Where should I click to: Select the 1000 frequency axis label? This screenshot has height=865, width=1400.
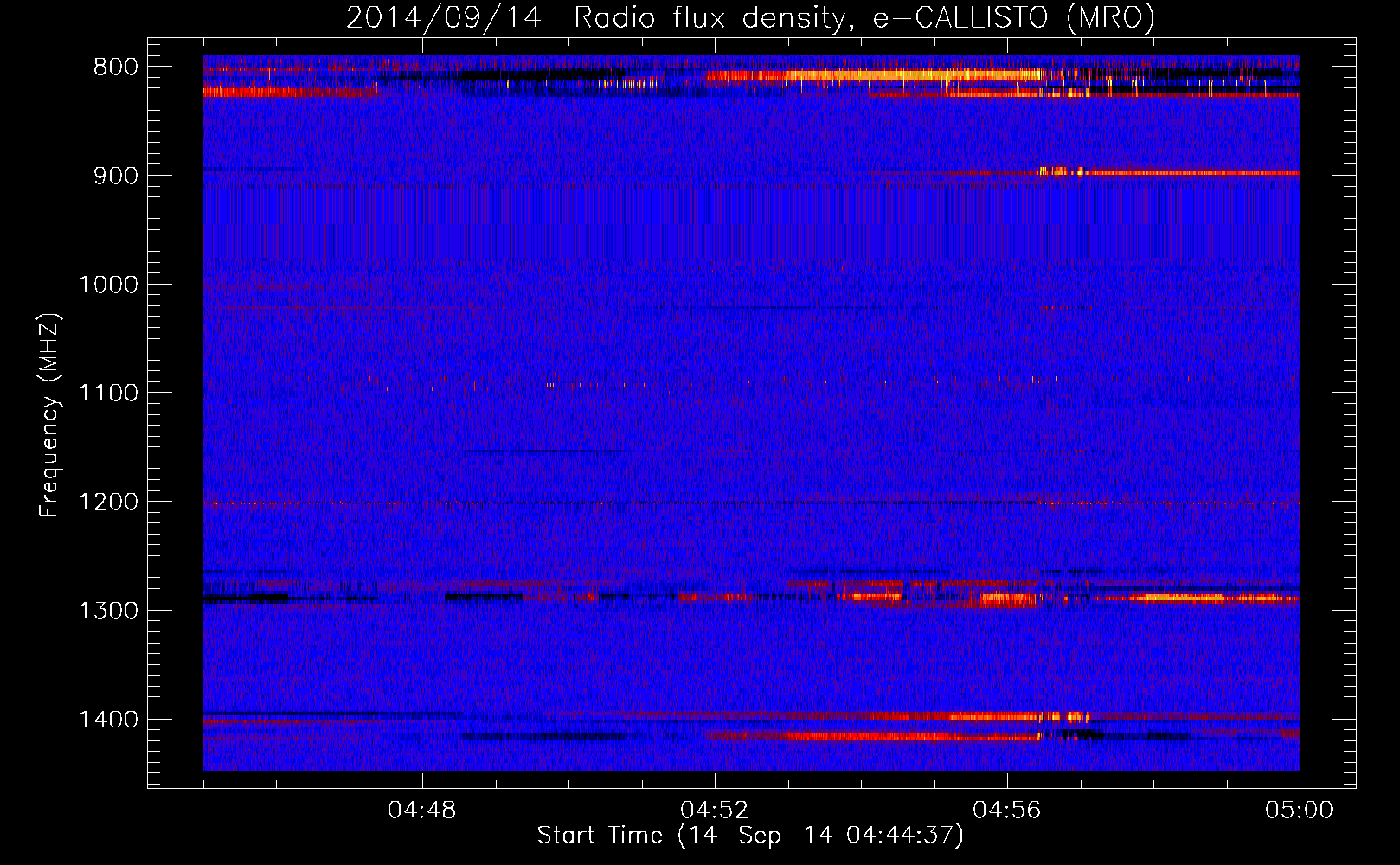[x=108, y=285]
